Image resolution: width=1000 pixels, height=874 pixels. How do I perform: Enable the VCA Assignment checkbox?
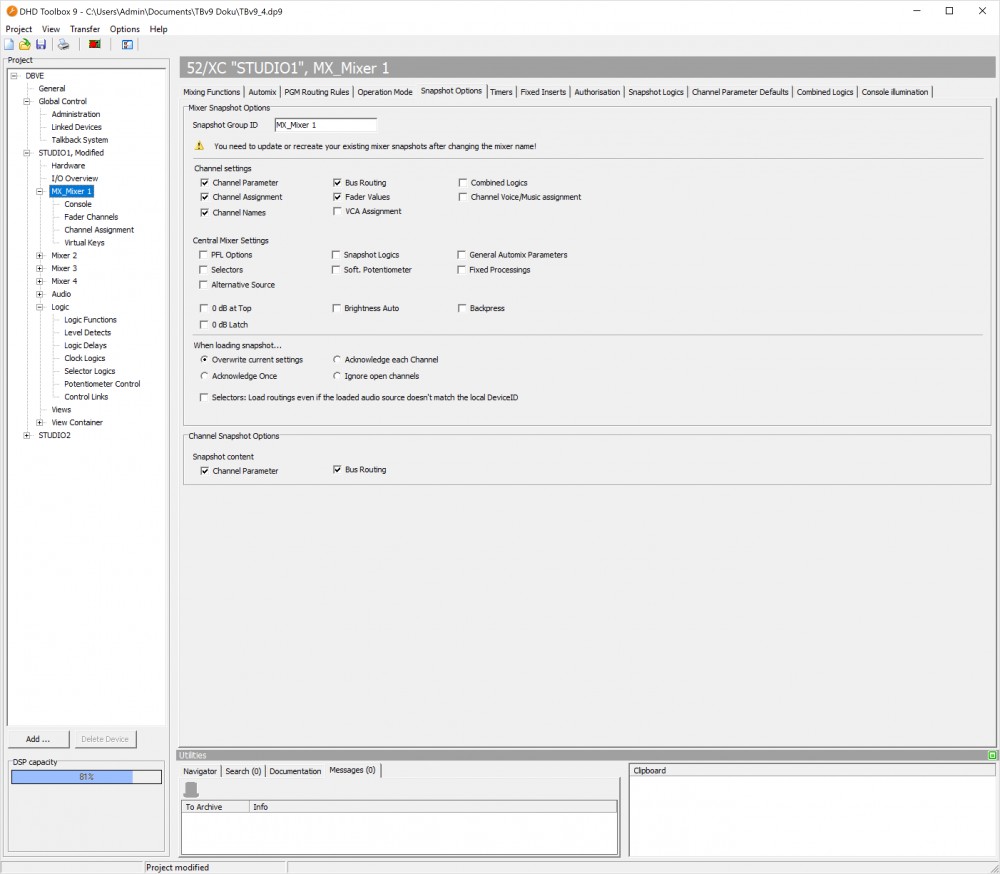pyautogui.click(x=338, y=211)
